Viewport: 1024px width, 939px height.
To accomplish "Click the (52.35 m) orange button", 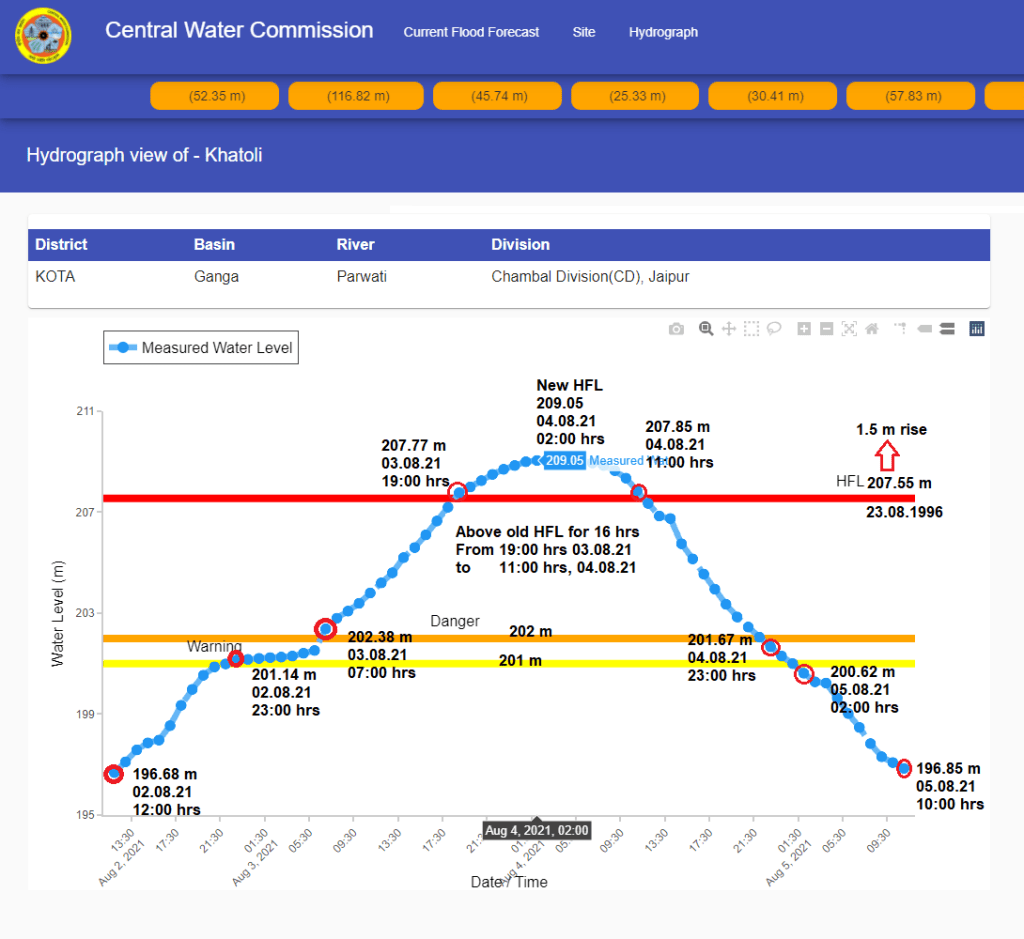I will pos(215,96).
